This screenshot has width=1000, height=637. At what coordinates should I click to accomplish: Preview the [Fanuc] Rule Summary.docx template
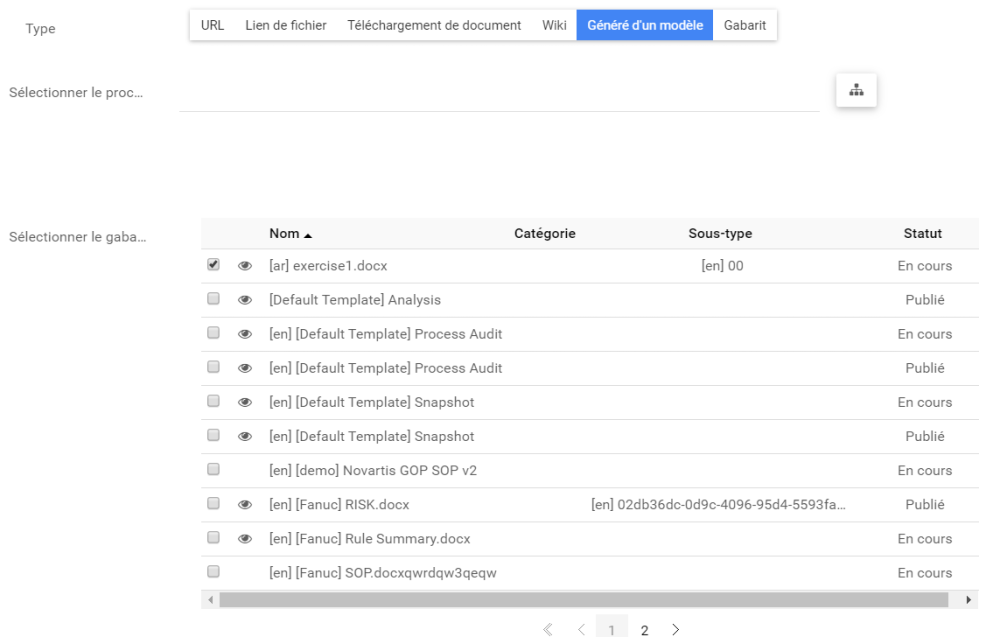pyautogui.click(x=244, y=539)
